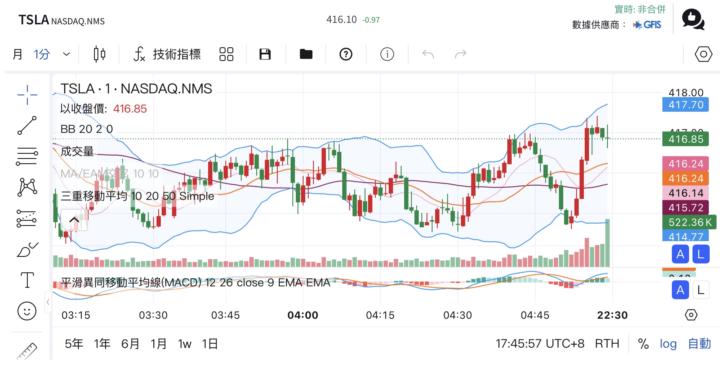720x378 pixels.
Task: Open the feedback chat thumbs-up icon
Action: (x=693, y=20)
